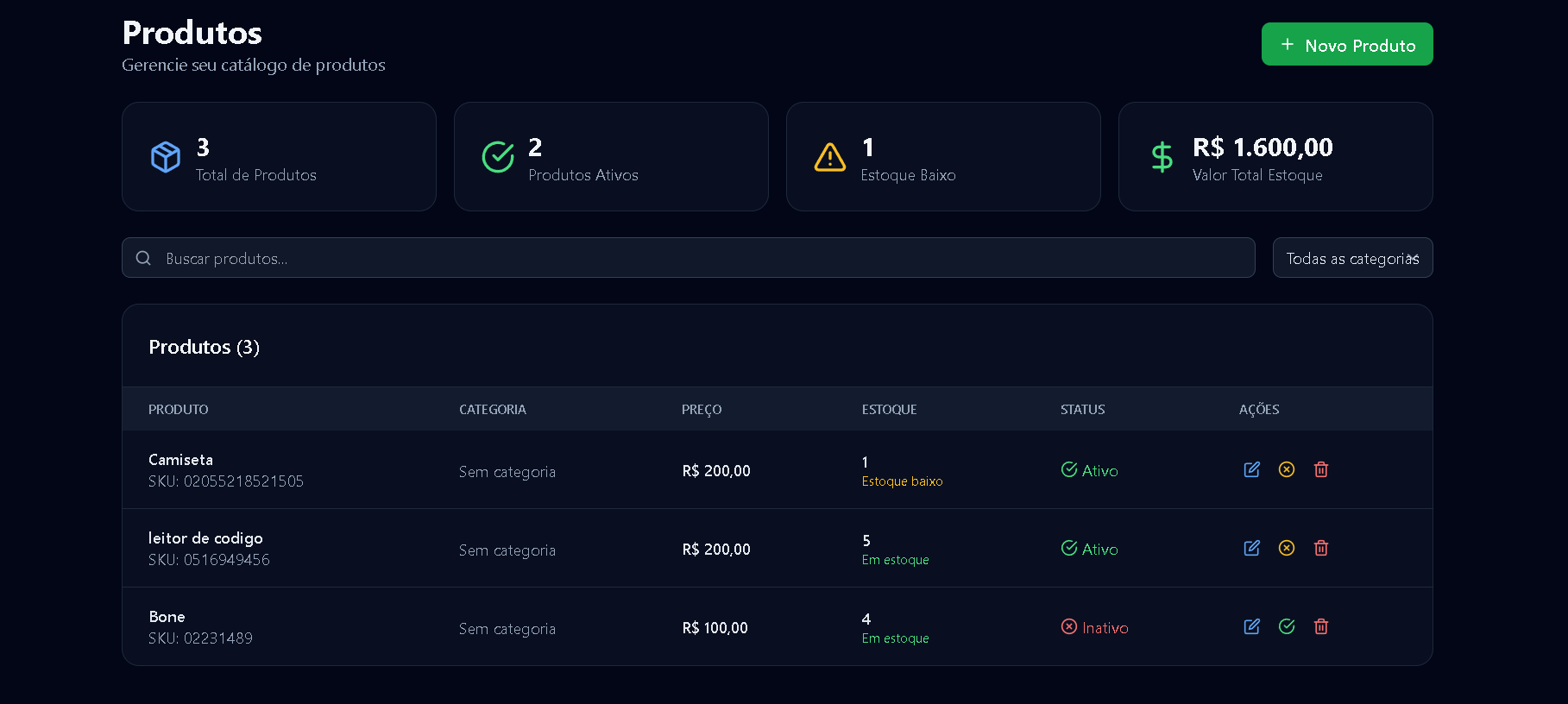The image size is (1568, 704).
Task: Click the PRODUTO column header
Action: coord(178,410)
